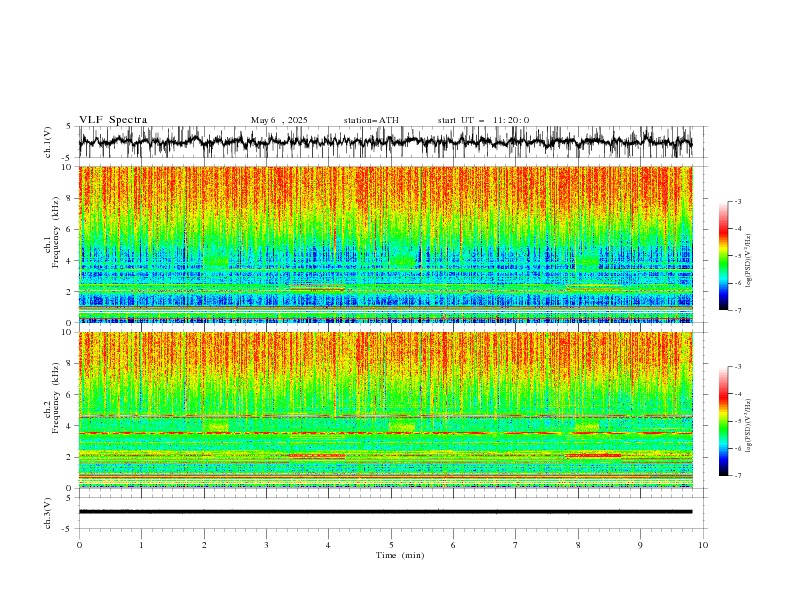The width and height of the screenshot is (792, 612).
Task: Click time axis tick label '5'
Action: tap(391, 545)
